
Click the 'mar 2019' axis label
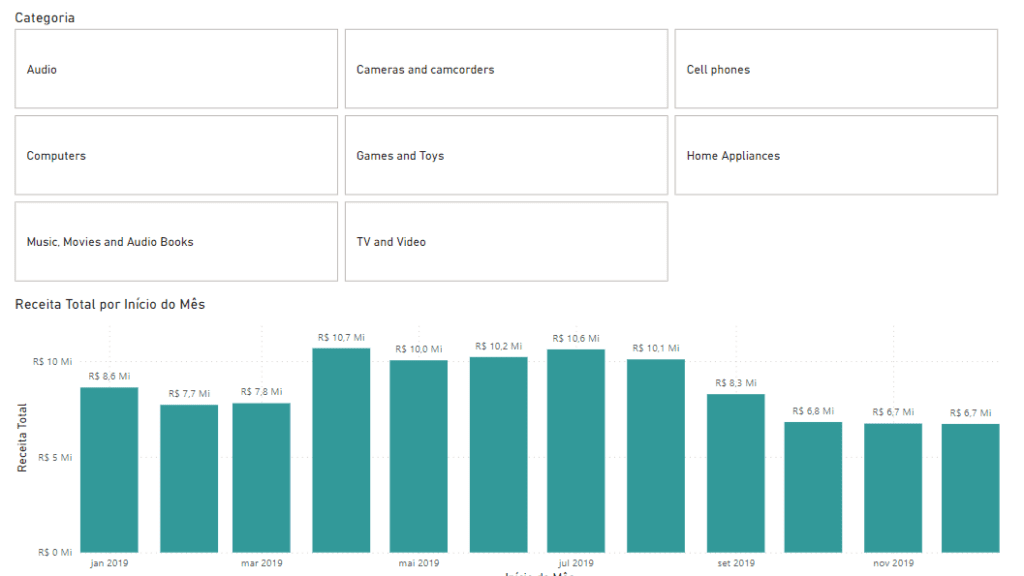[261, 563]
